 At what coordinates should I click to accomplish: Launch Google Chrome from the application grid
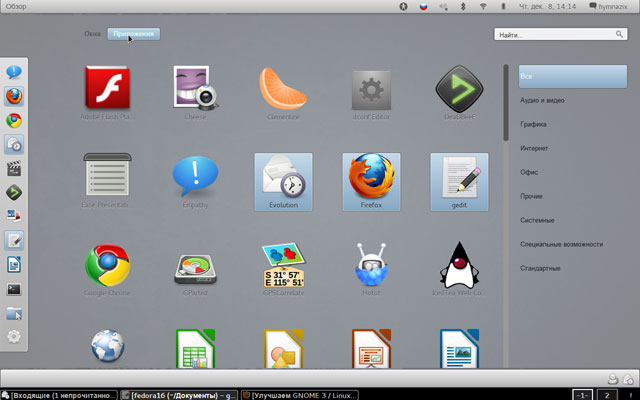[x=107, y=269]
